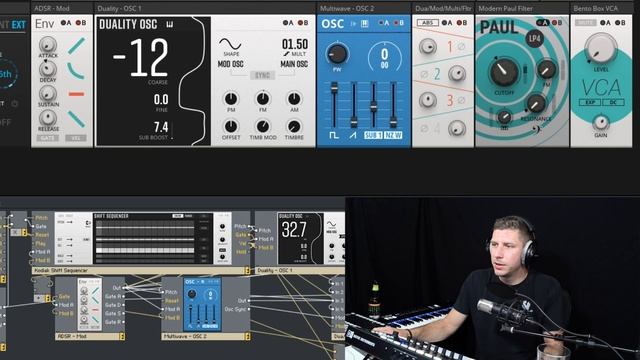Select the Multiwave - OSC 2 block header
640x360 pixels.
click(x=364, y=8)
